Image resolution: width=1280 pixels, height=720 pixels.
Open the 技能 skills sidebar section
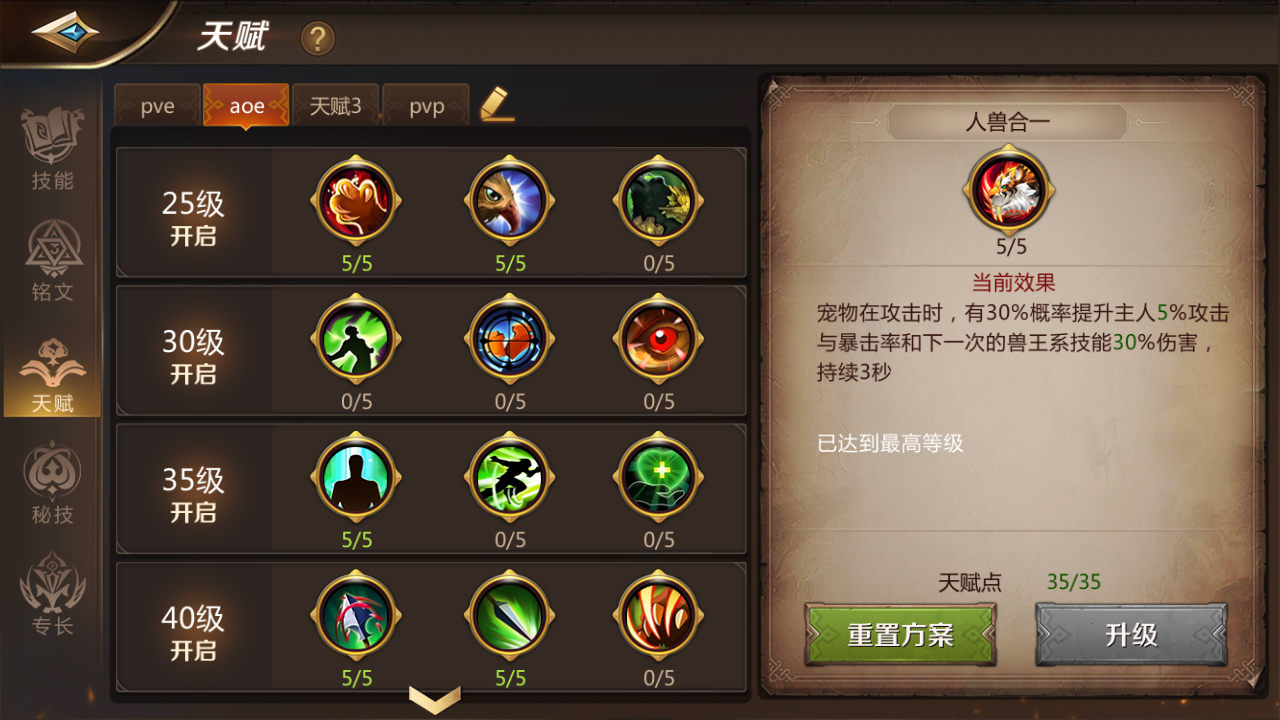click(x=52, y=150)
